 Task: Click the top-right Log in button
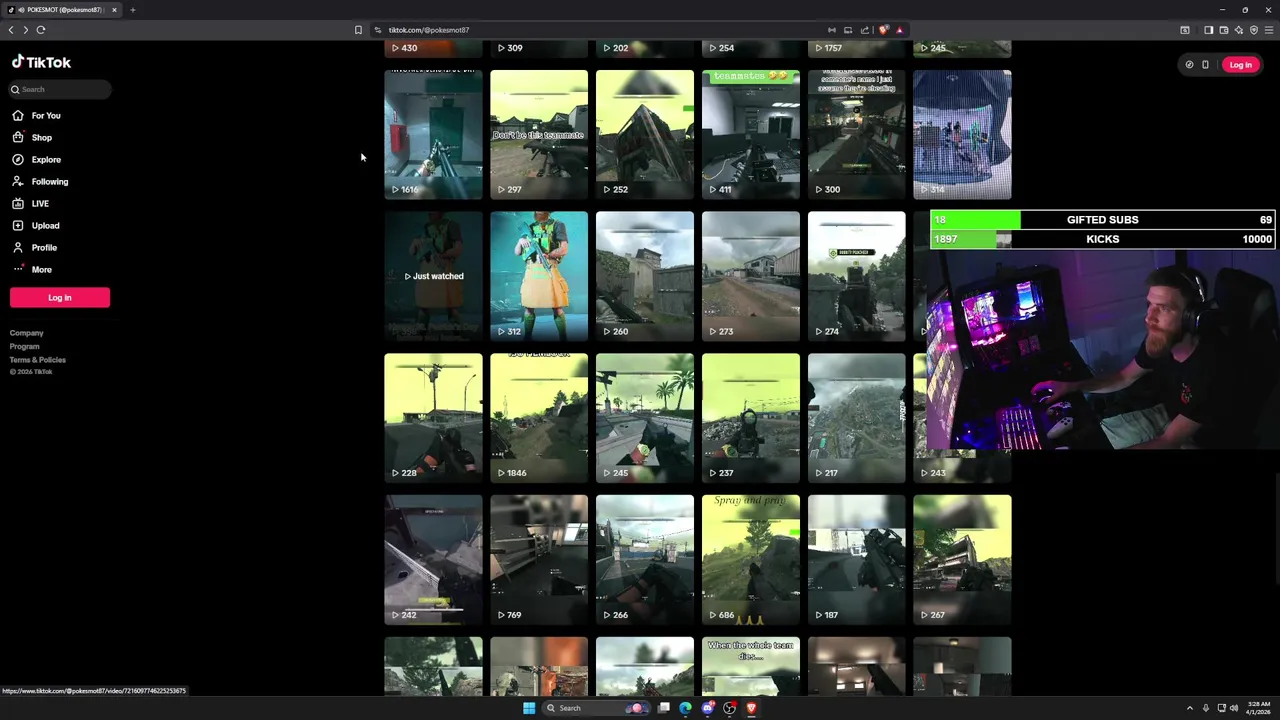coord(1240,65)
